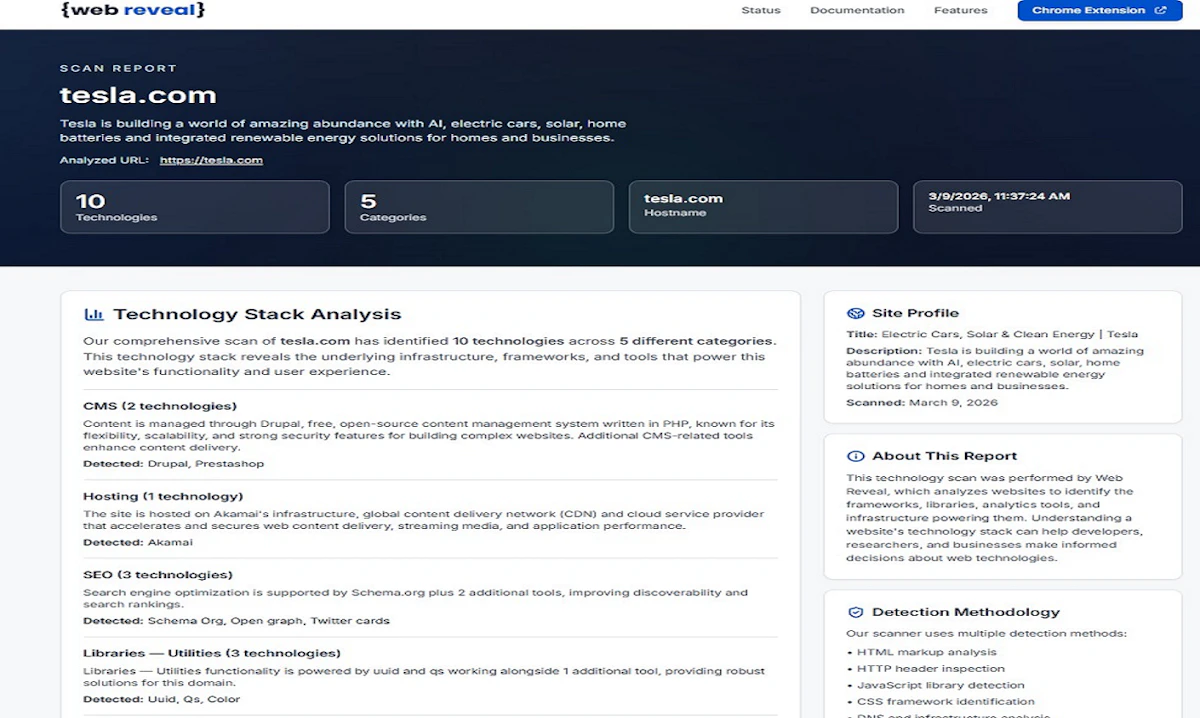Click the HTTP header inspection bullet

pyautogui.click(x=925, y=668)
